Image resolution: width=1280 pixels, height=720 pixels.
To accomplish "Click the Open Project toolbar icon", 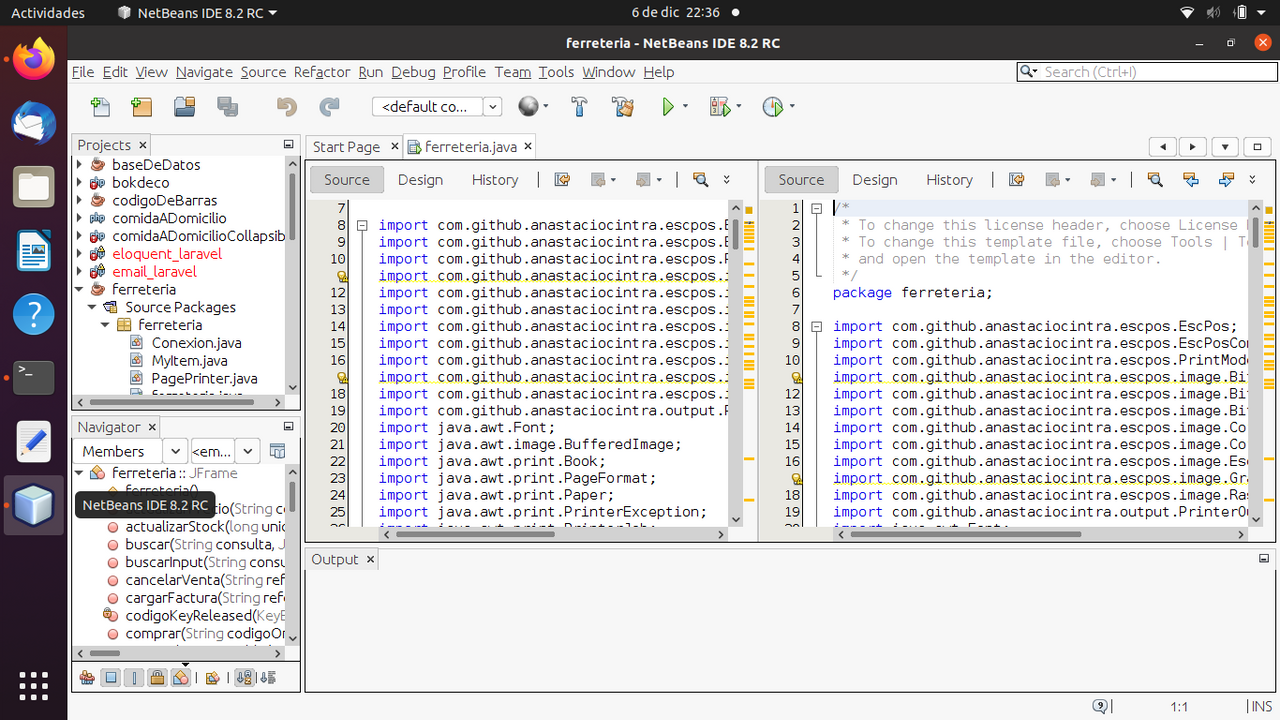I will pos(184,107).
